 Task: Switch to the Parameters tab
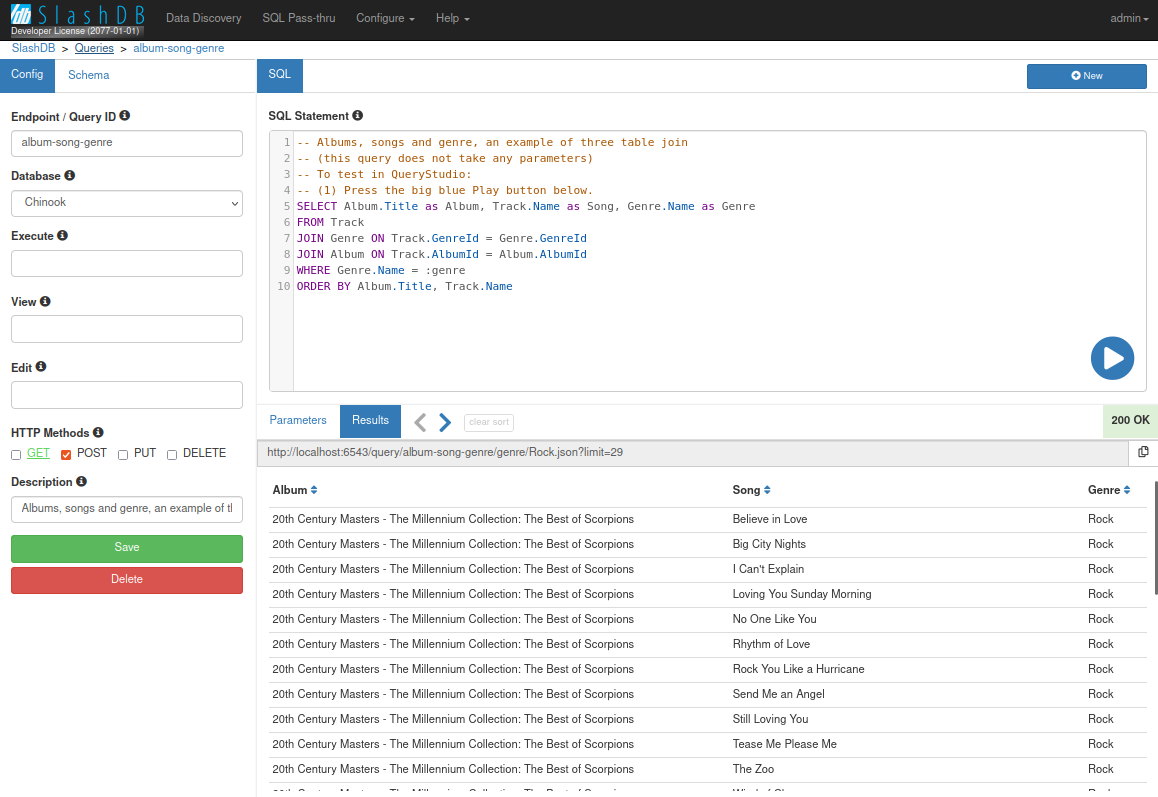pos(298,420)
